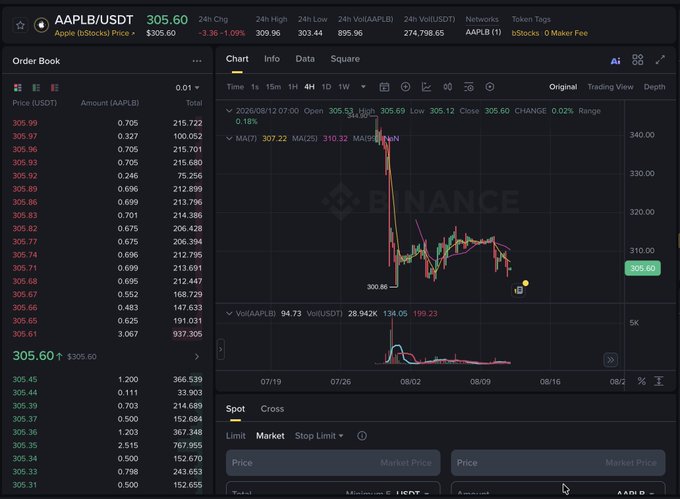Collapse the MA indicator legend row
Image resolution: width=680 pixels, height=499 pixels.
click(x=229, y=138)
